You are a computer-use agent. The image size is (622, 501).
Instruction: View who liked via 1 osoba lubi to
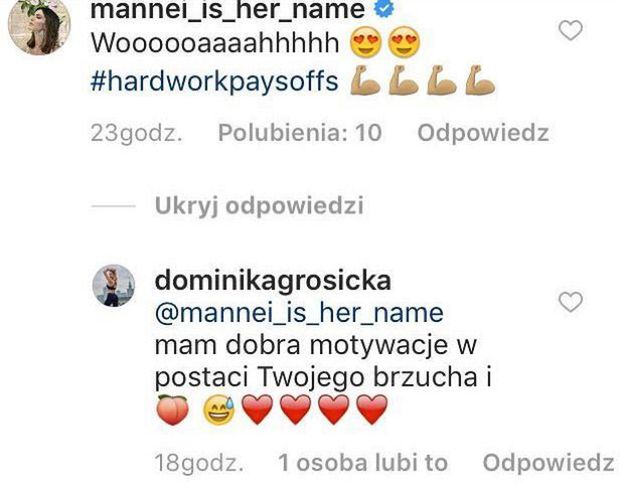coord(363,462)
